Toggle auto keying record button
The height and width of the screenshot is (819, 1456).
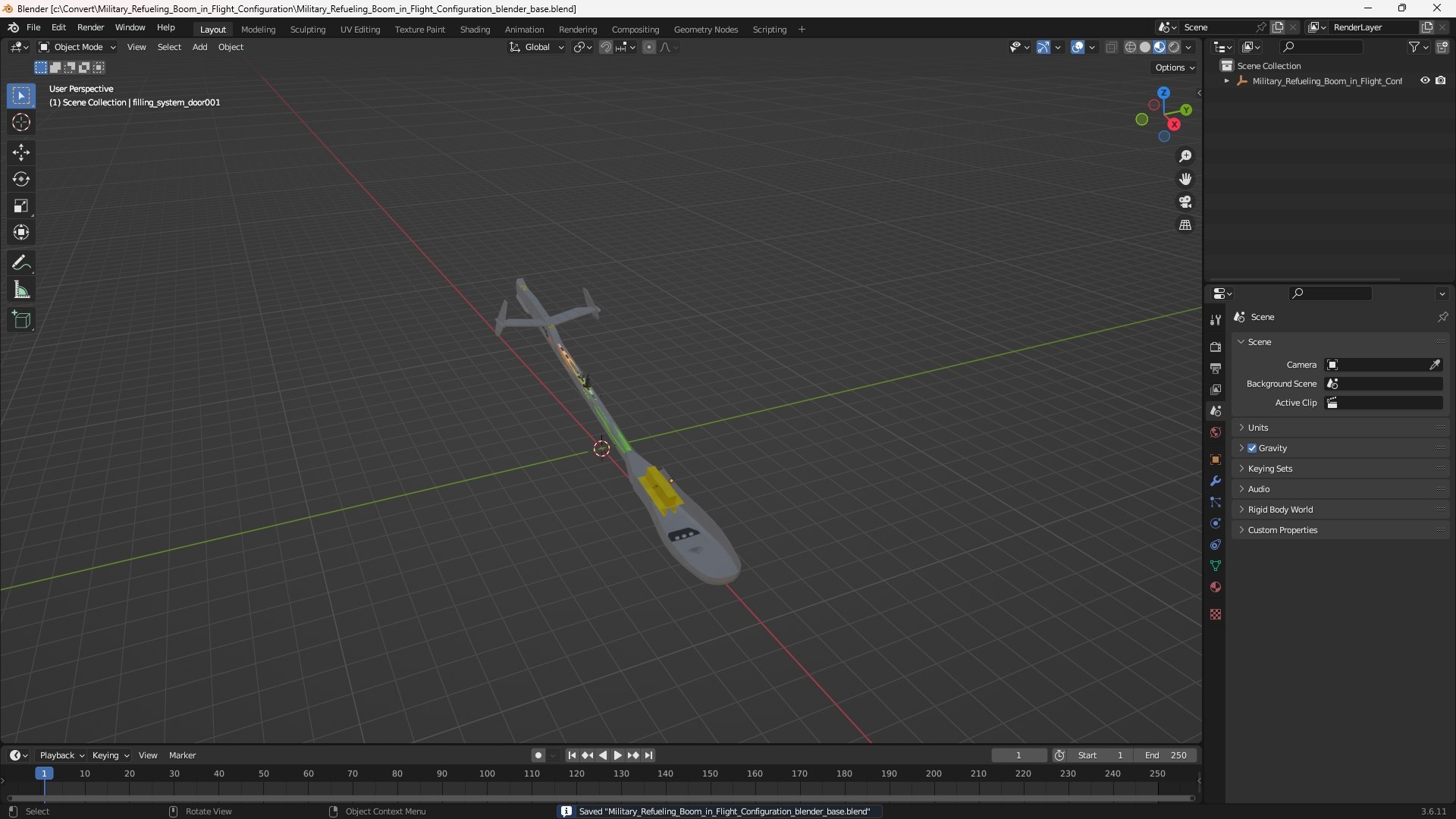(x=538, y=755)
